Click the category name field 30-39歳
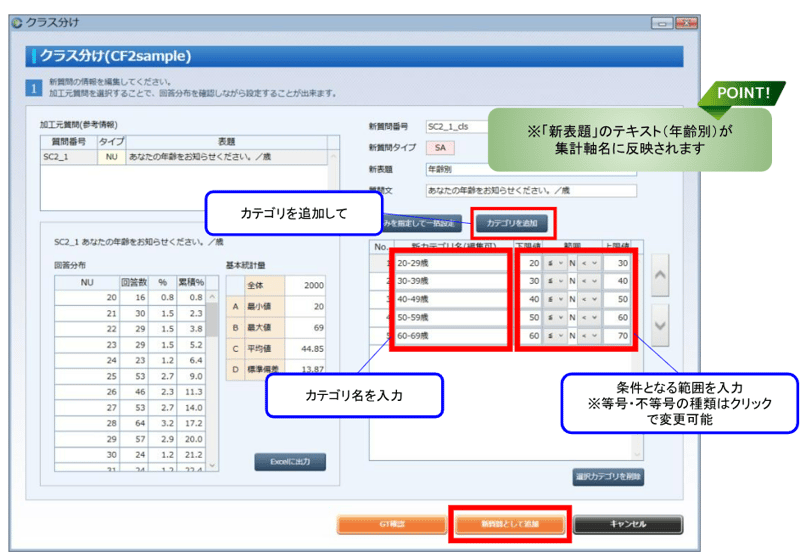This screenshot has height=556, width=800. pyautogui.click(x=451, y=281)
